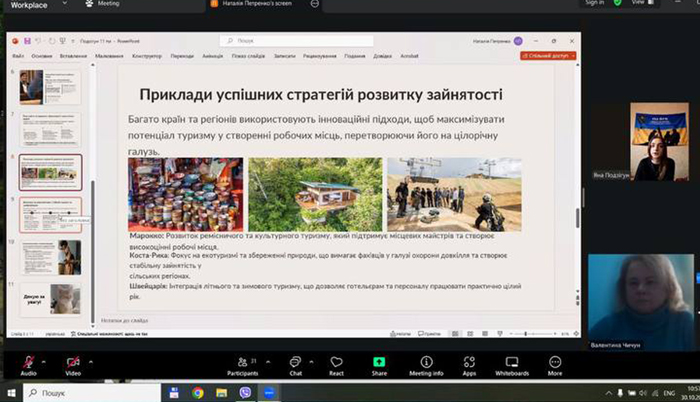Open Chrome from the Windows taskbar

tap(198, 393)
